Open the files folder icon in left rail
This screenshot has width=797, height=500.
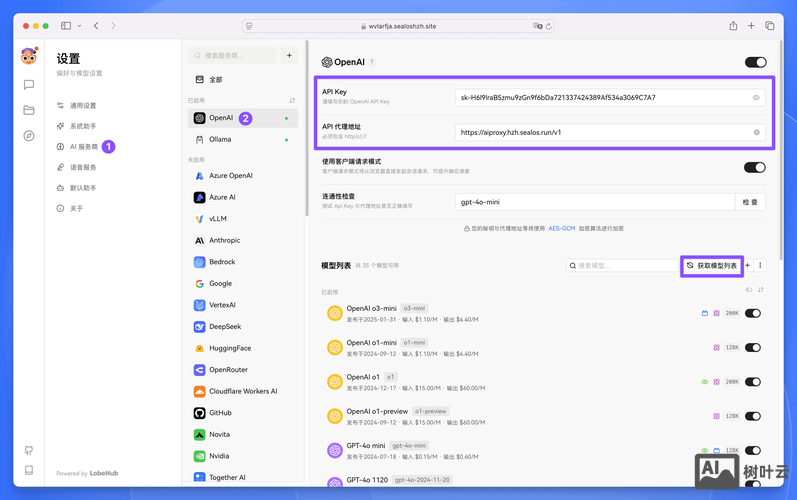click(29, 110)
